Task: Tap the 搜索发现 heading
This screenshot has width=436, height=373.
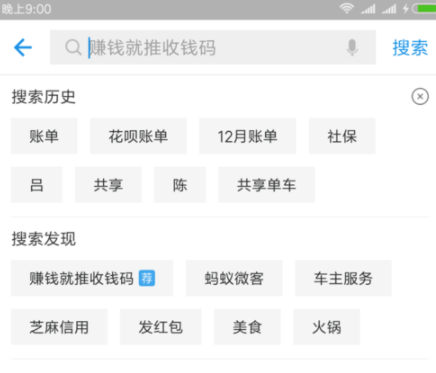Action: tap(44, 239)
